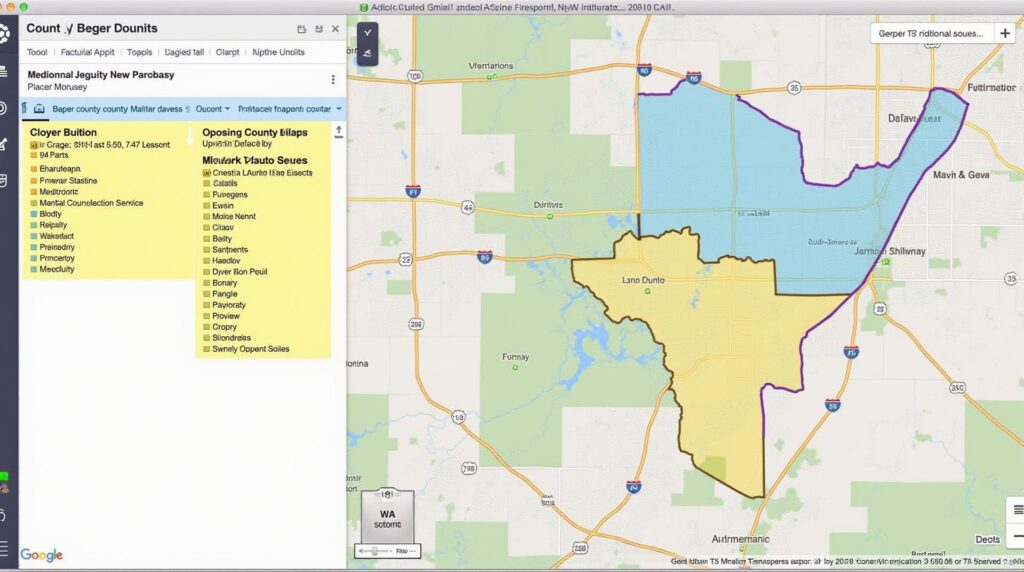Click the WA sotornt thumbnail tile
Screen dimensions: 1024x572
pyautogui.click(x=387, y=516)
